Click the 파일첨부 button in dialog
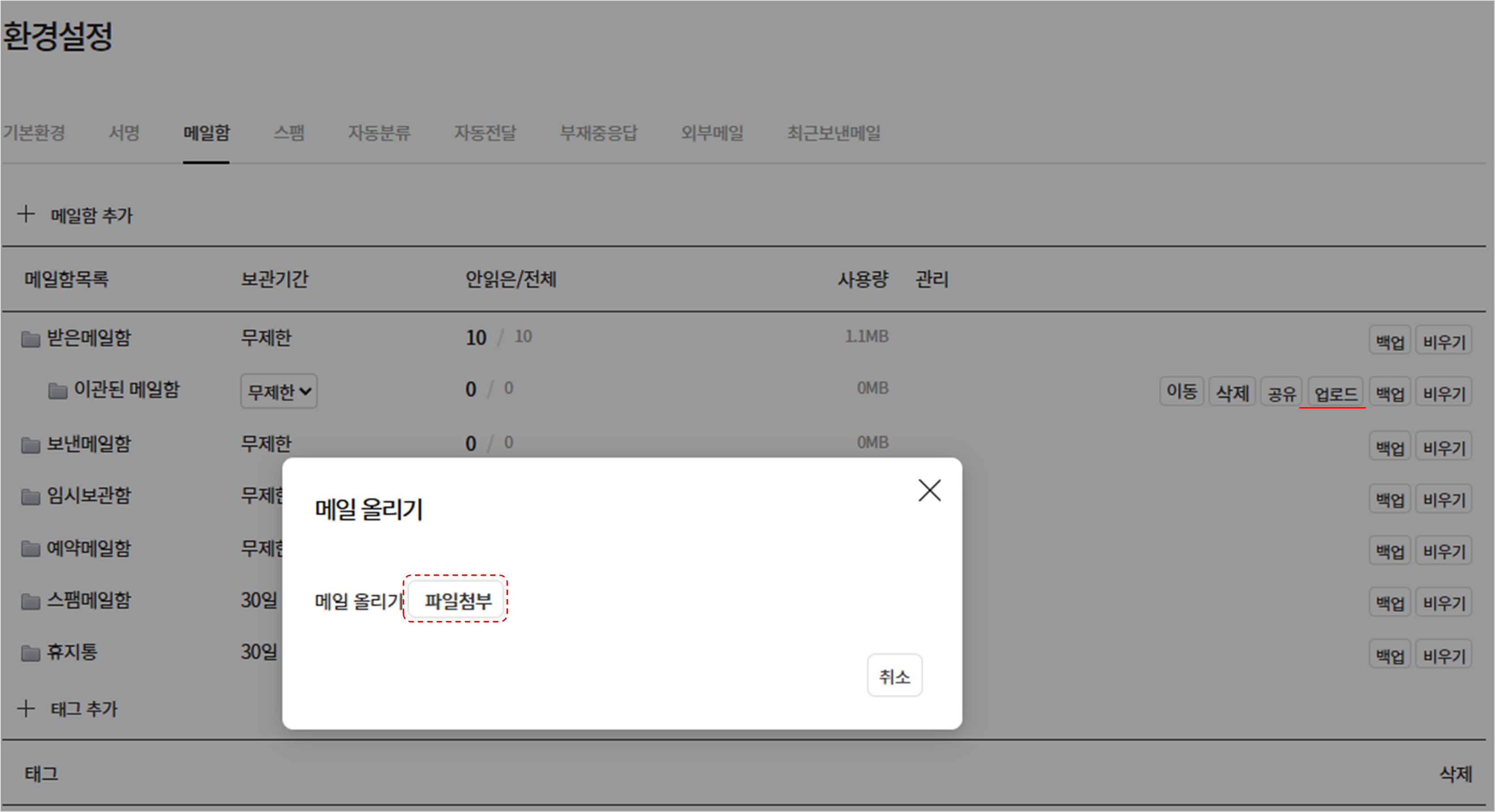This screenshot has width=1495, height=812. click(457, 599)
